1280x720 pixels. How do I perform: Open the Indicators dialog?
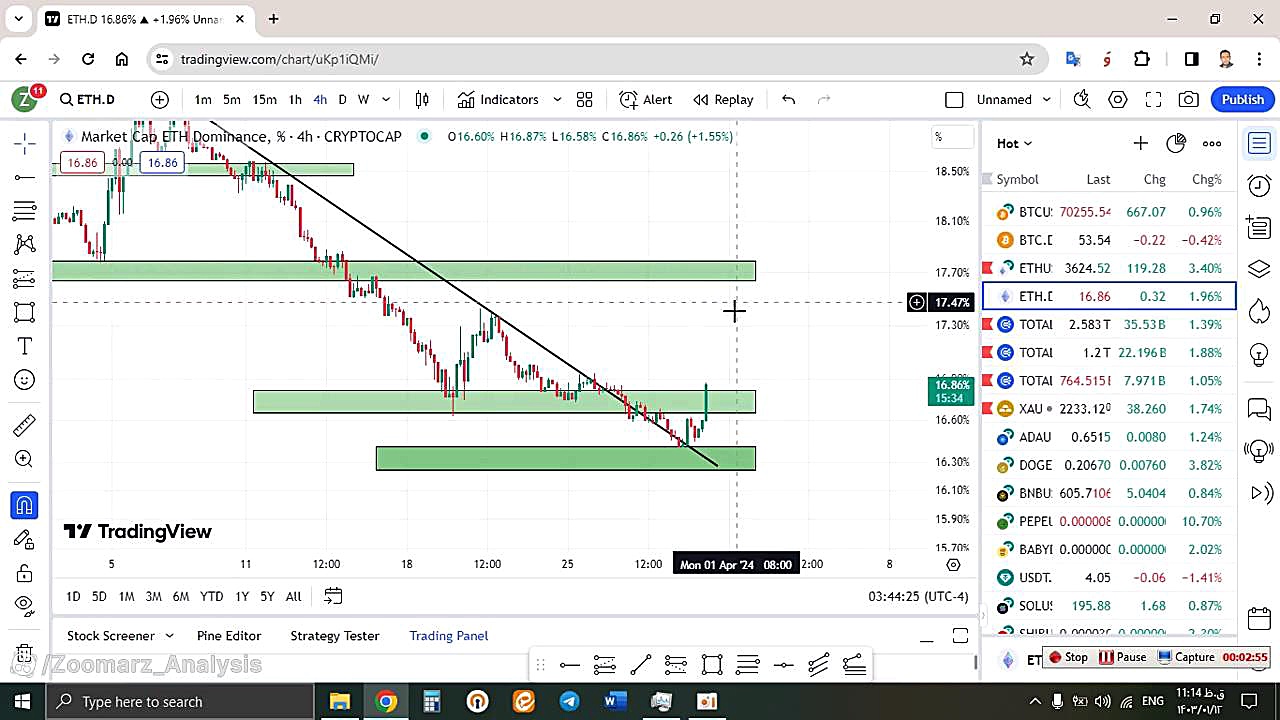(x=498, y=99)
